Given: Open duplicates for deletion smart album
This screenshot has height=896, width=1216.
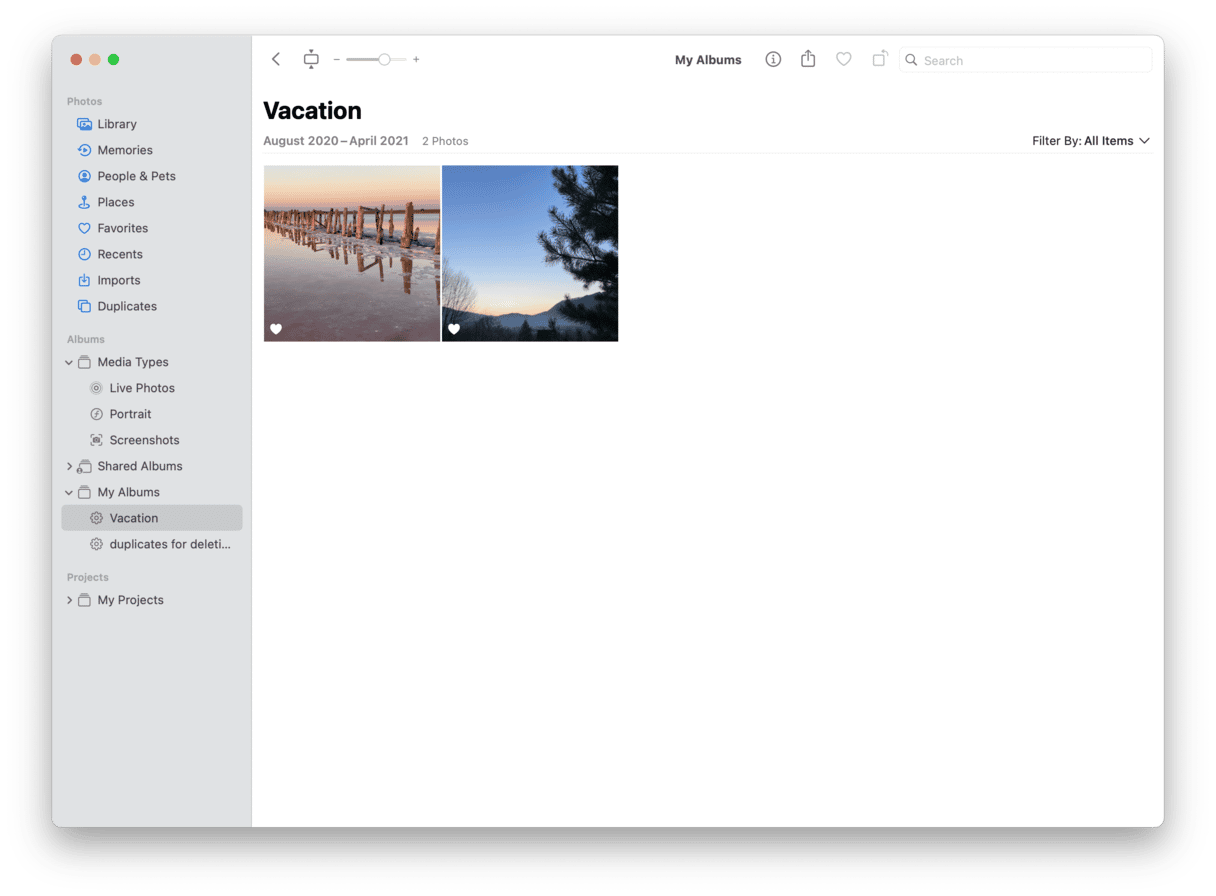Looking at the screenshot, I should pyautogui.click(x=152, y=544).
